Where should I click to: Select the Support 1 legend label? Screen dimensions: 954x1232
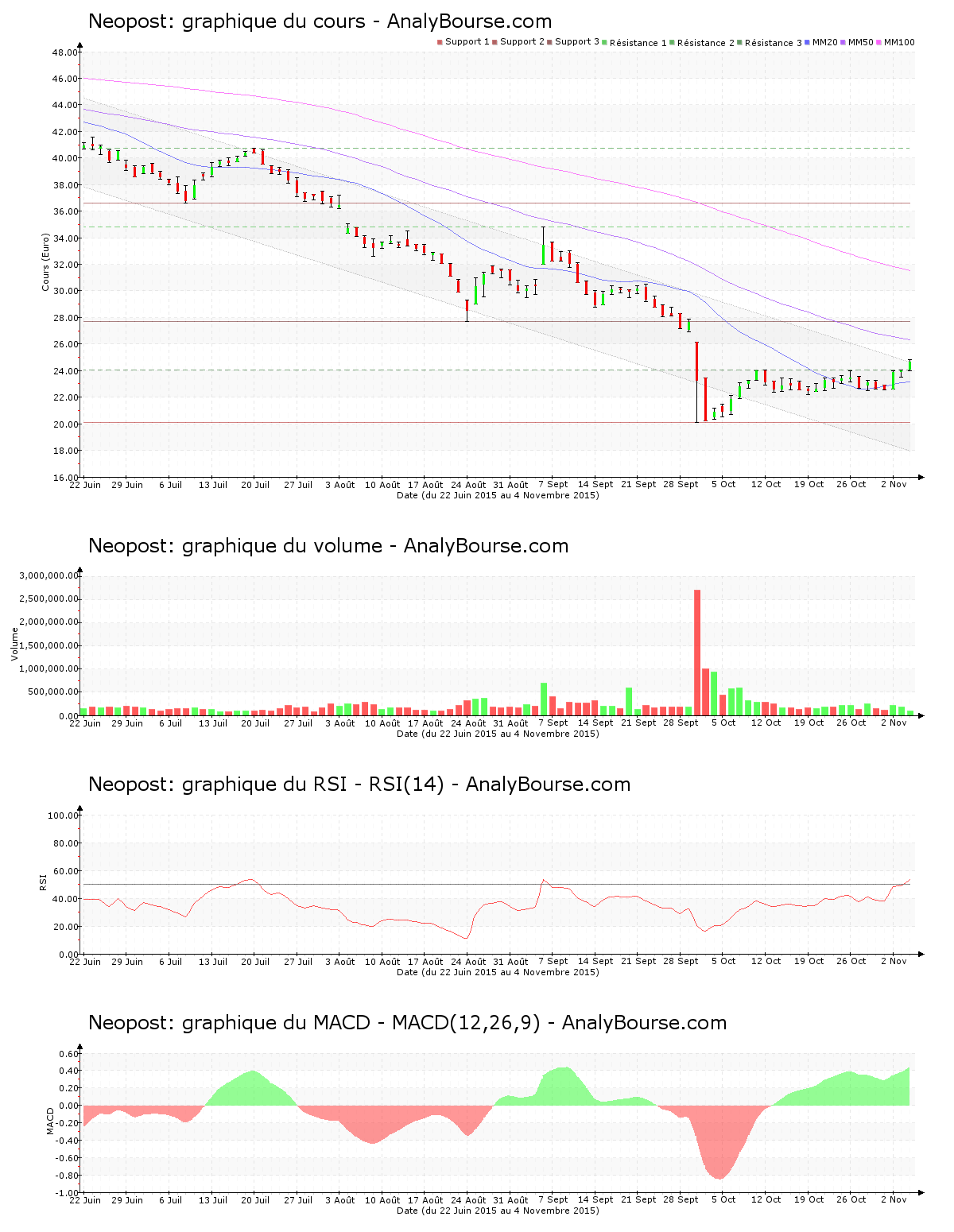pos(467,42)
